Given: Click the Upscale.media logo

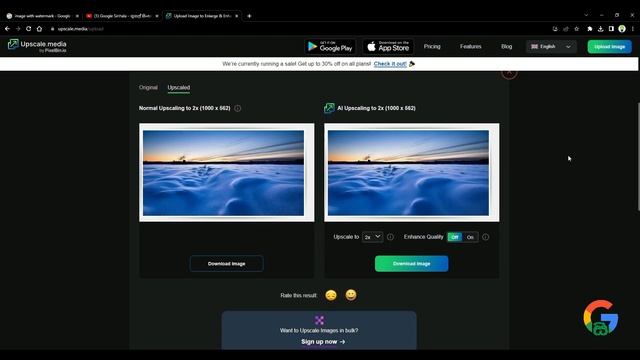Looking at the screenshot, I should [37, 46].
